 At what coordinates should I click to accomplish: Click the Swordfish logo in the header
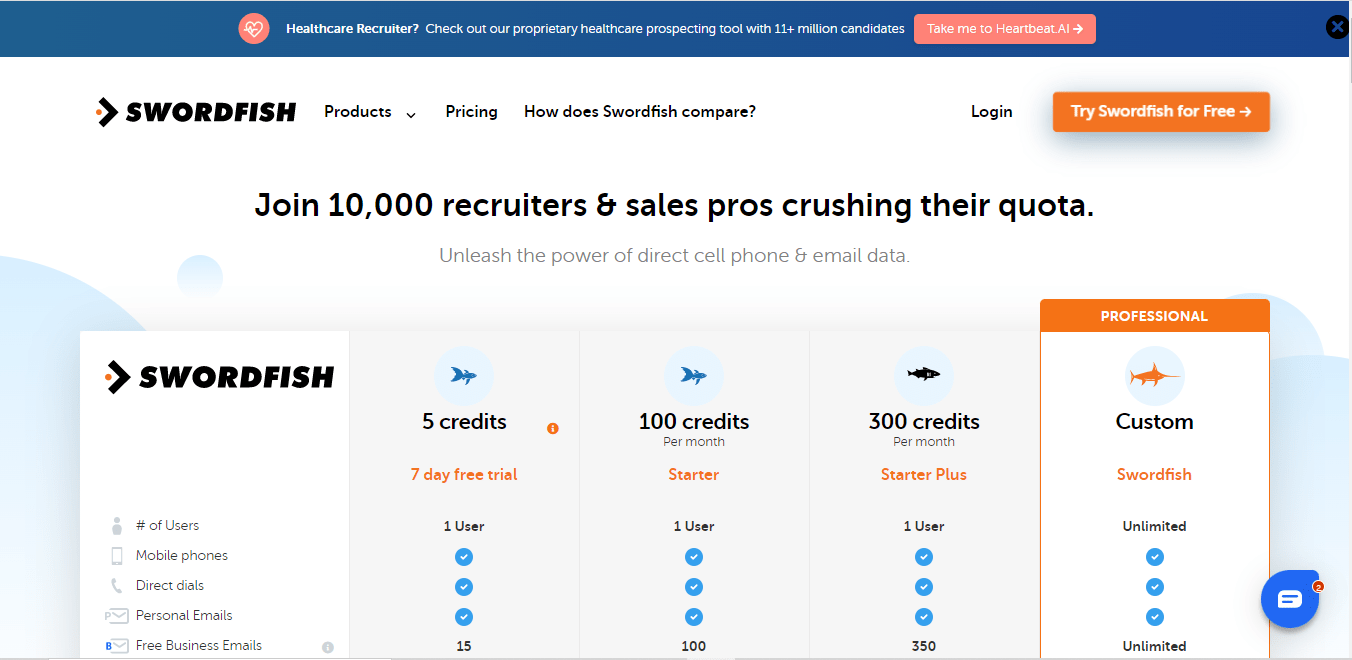pyautogui.click(x=196, y=112)
